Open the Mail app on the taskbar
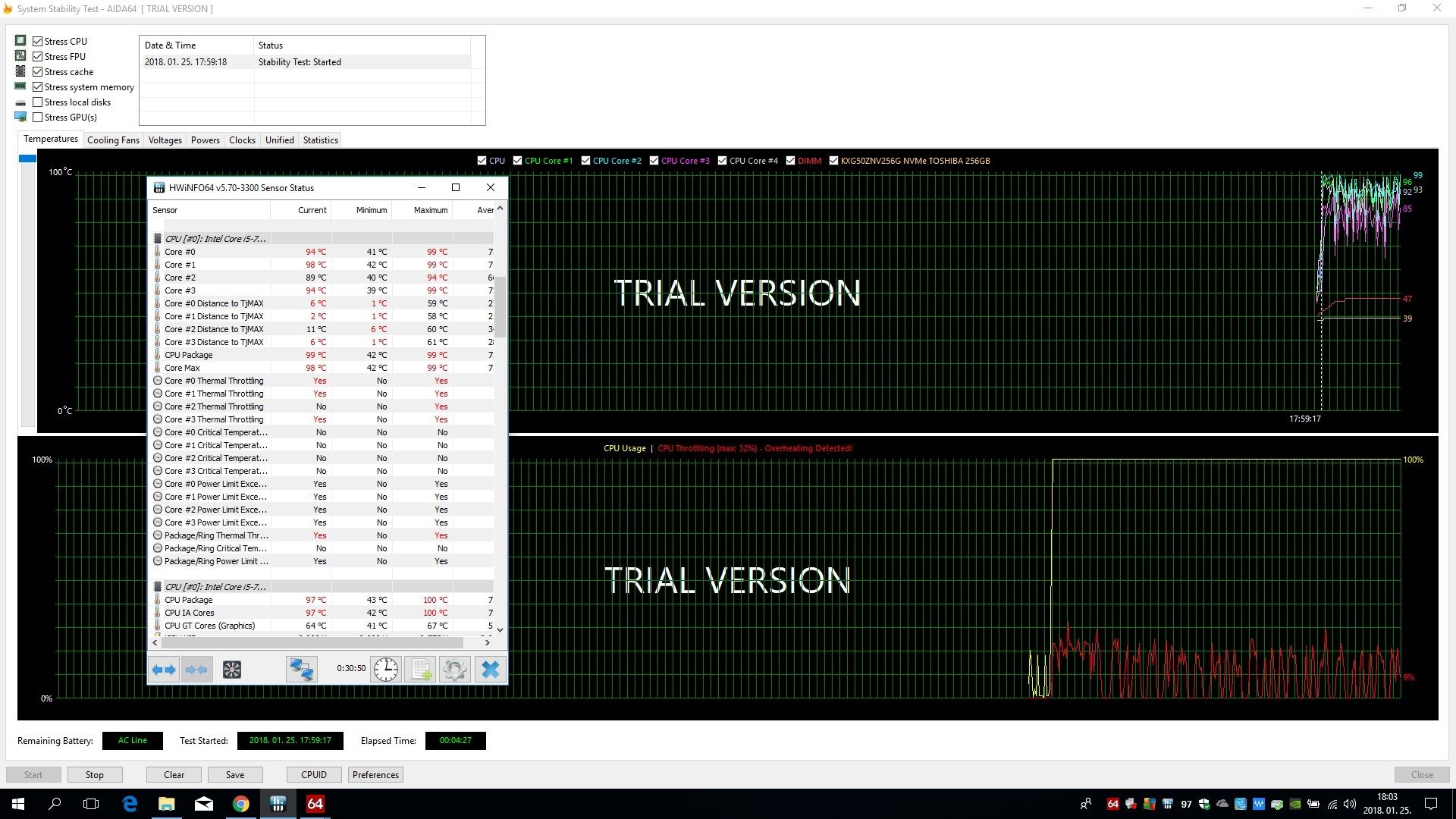 pos(204,804)
